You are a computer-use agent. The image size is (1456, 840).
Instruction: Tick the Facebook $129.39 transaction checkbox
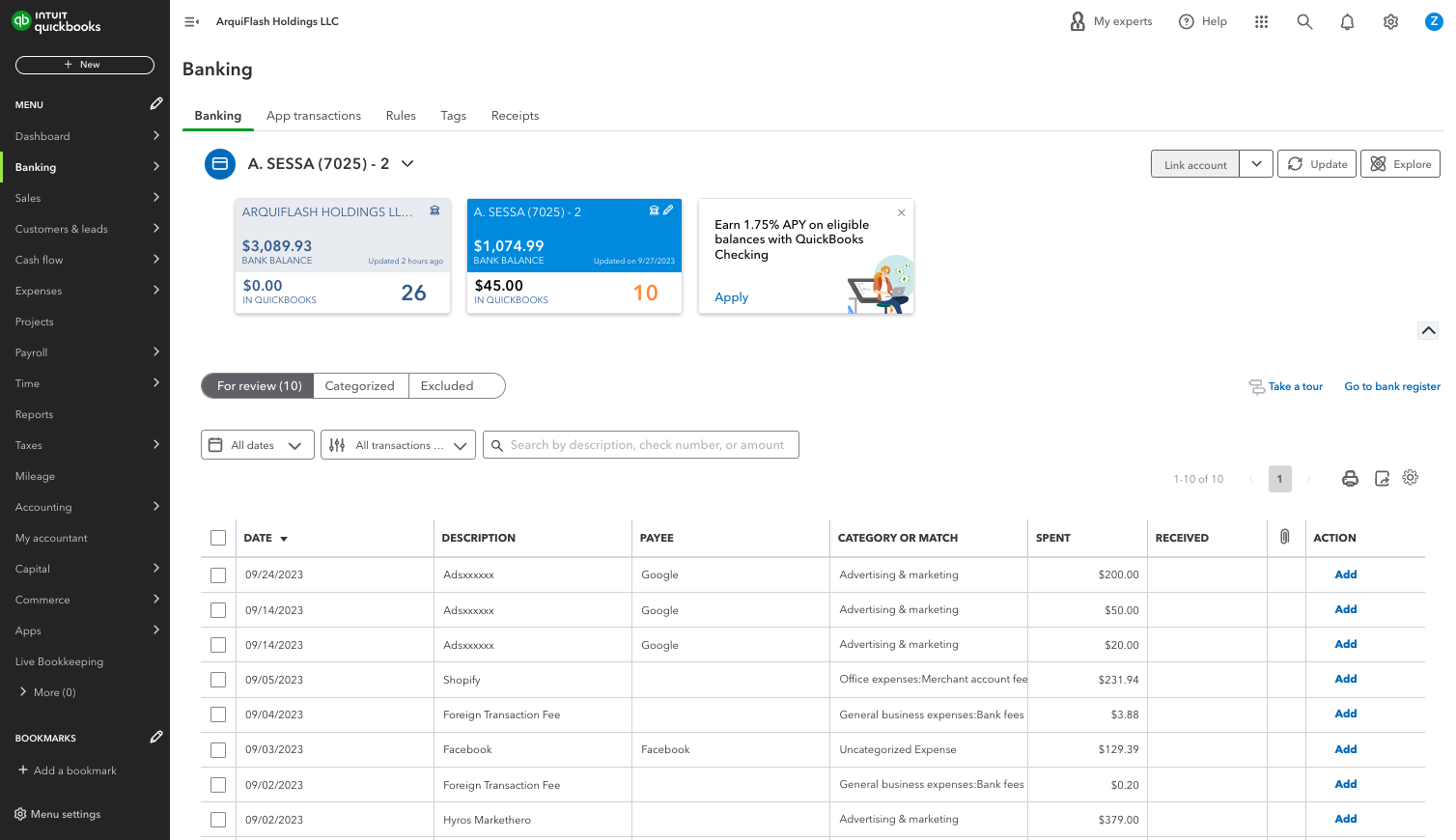(x=218, y=749)
